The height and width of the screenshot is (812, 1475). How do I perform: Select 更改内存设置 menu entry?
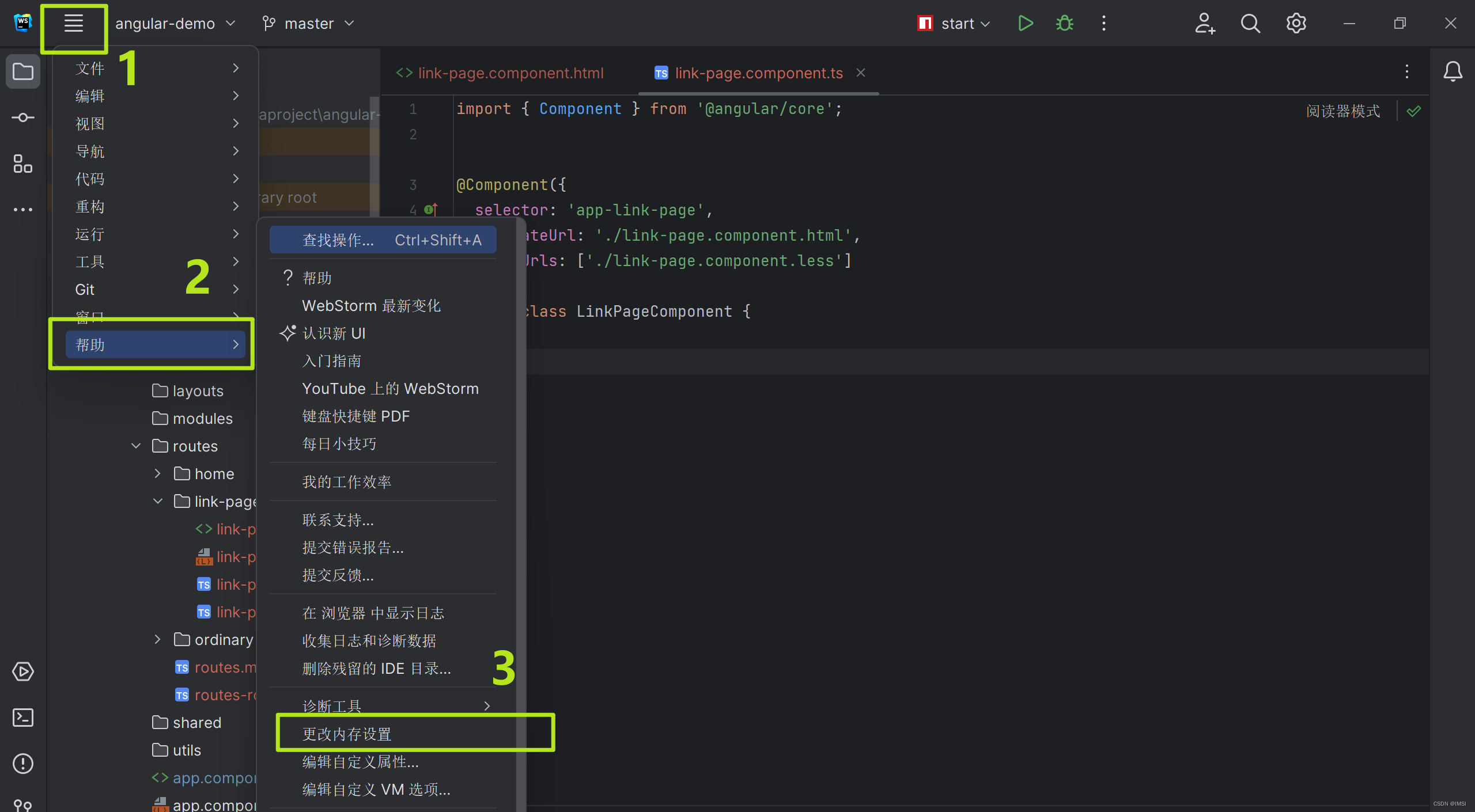pyautogui.click(x=346, y=734)
